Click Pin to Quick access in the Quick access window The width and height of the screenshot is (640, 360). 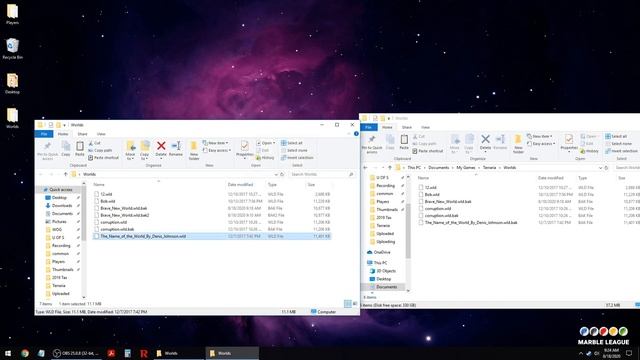tap(47, 150)
